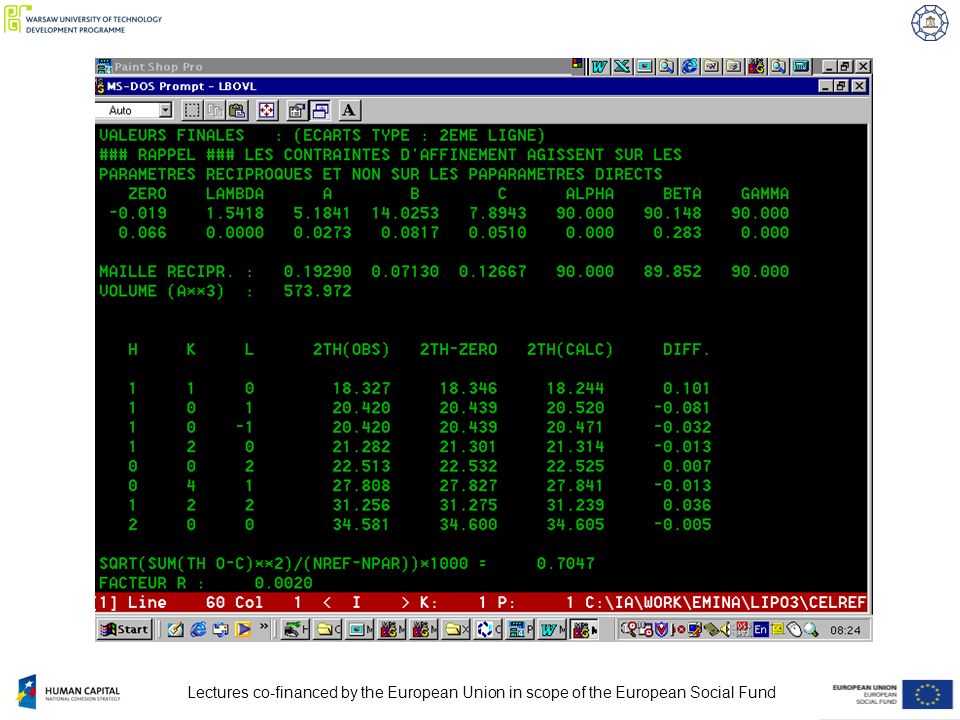
Task: Click reciprocal value 0.19290
Action: pos(318,271)
